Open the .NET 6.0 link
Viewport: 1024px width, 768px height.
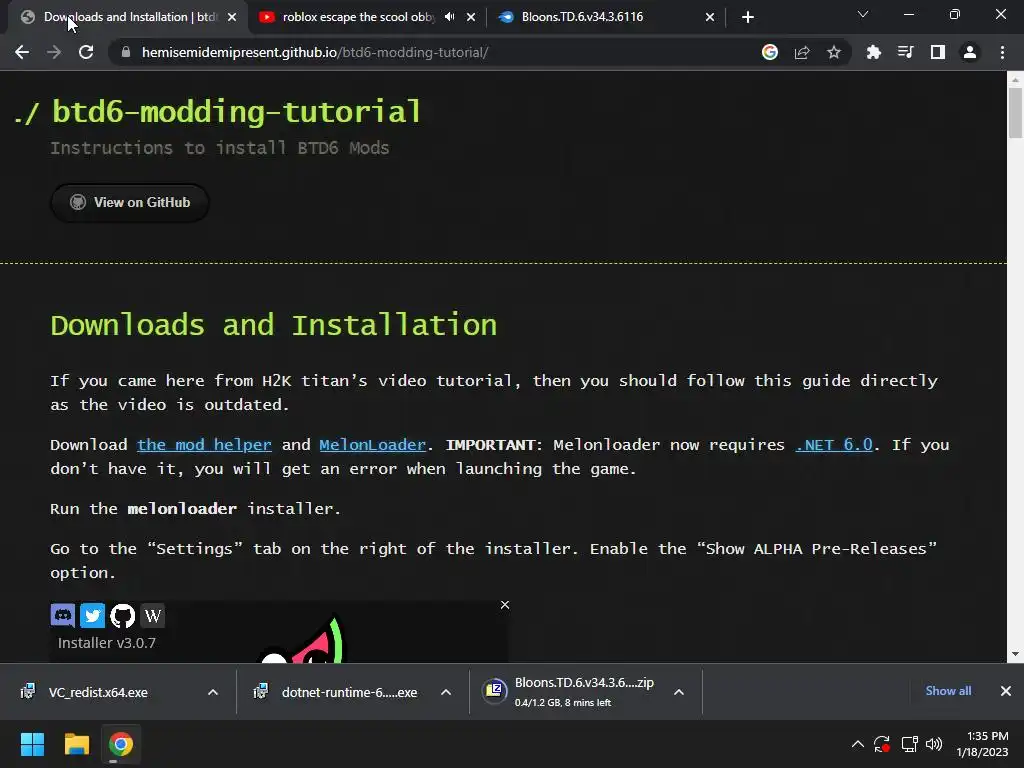click(834, 445)
